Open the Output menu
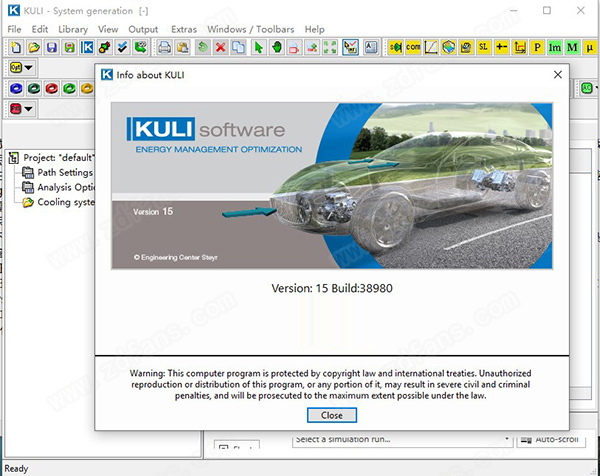Screen dimensions: 600x476 pyautogui.click(x=143, y=29)
